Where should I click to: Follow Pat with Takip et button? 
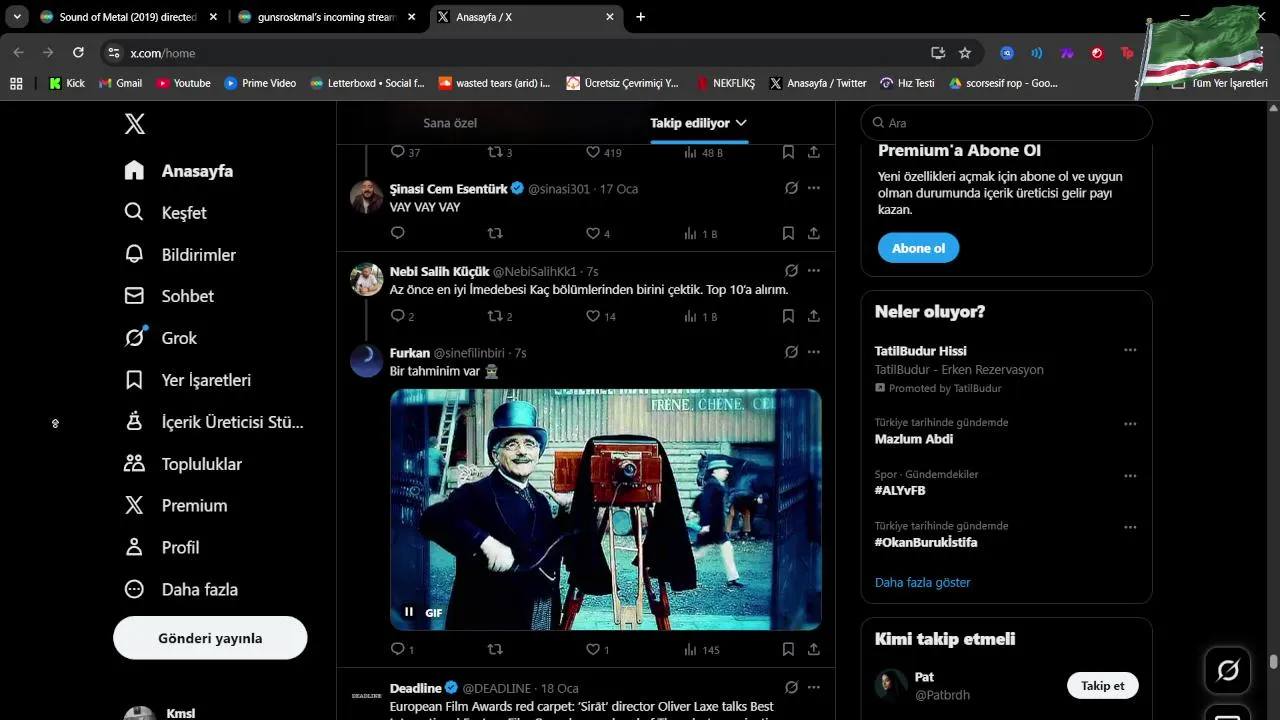point(1103,686)
